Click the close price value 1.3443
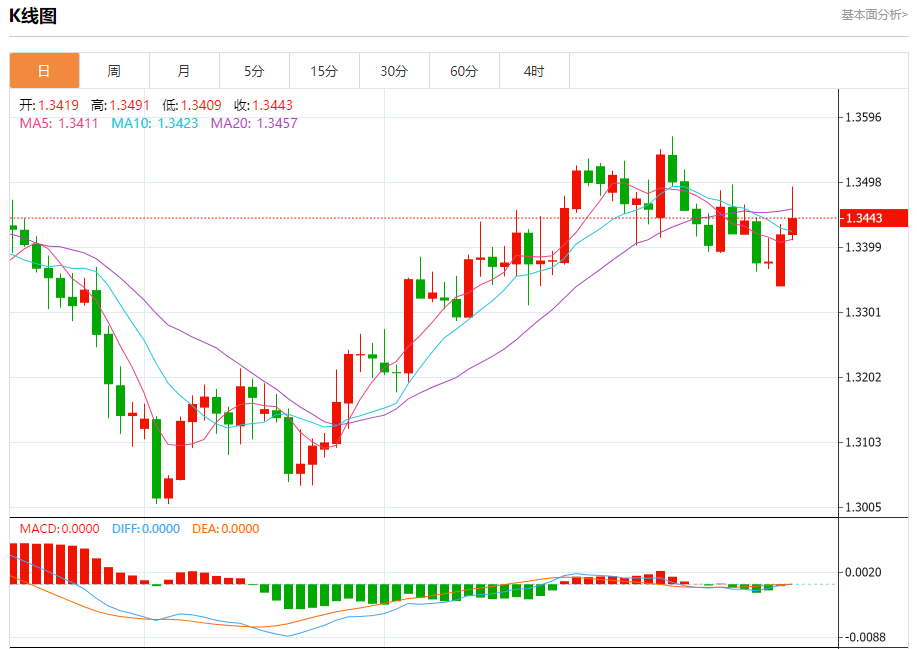Viewport: 917px width, 649px height. click(x=273, y=105)
